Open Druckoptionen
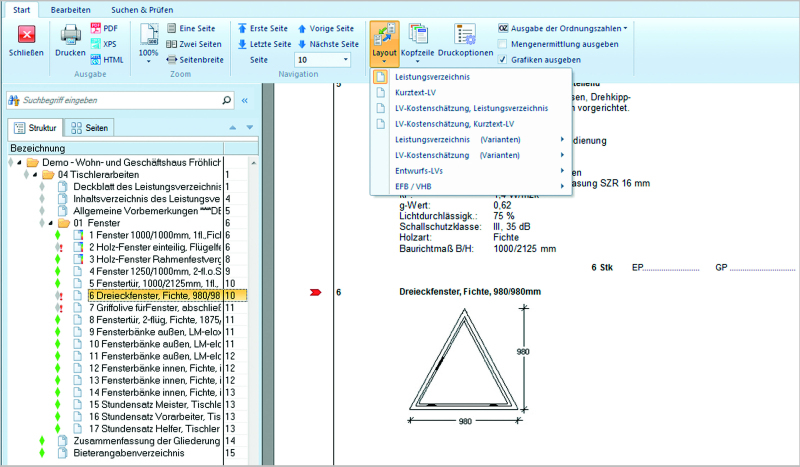This screenshot has height=467, width=800. pyautogui.click(x=465, y=40)
